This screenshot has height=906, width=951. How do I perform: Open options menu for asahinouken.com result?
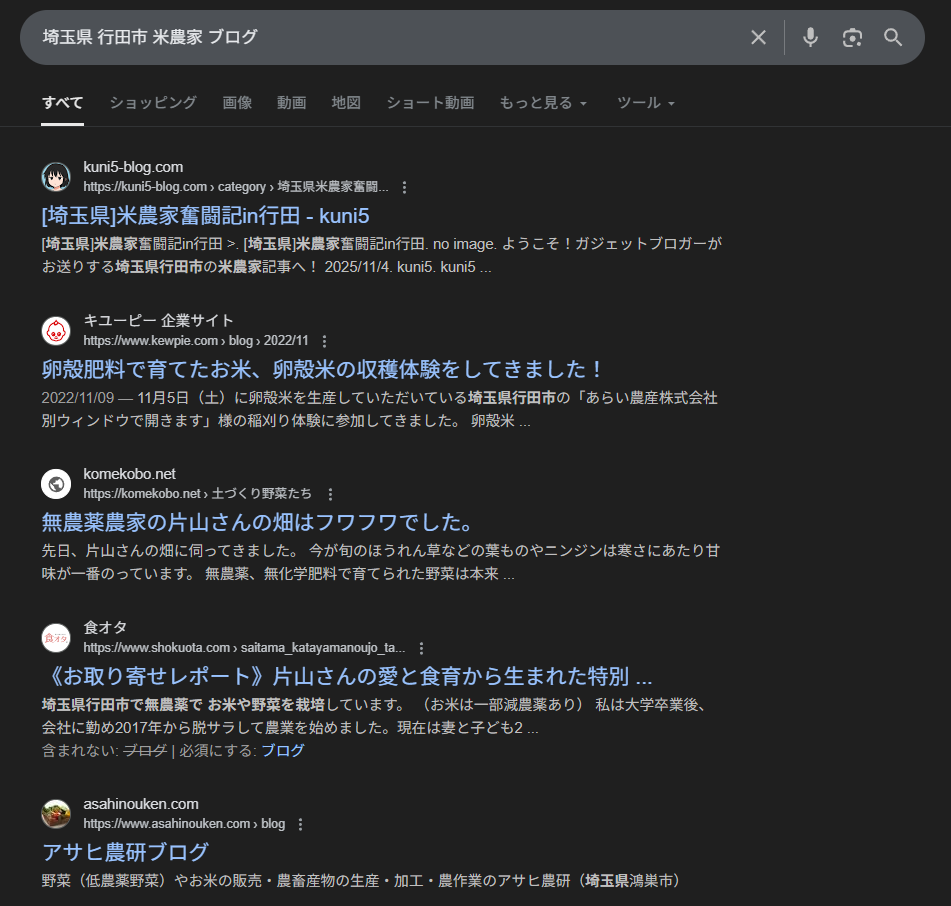(300, 824)
